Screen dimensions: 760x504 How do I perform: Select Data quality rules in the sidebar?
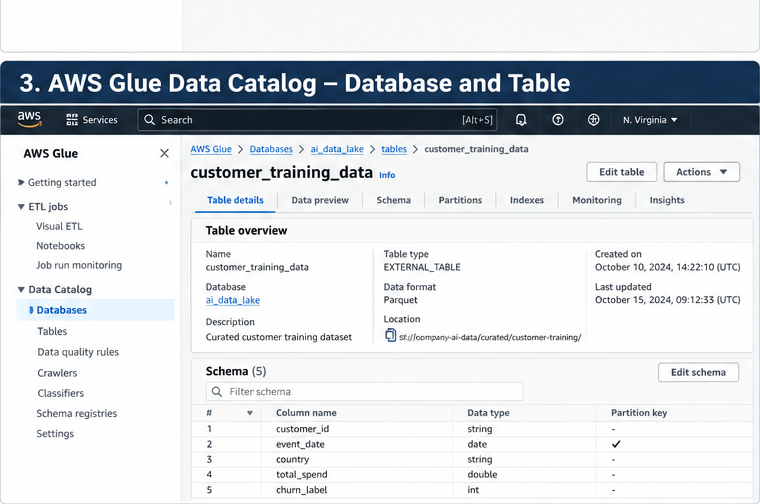(x=78, y=352)
